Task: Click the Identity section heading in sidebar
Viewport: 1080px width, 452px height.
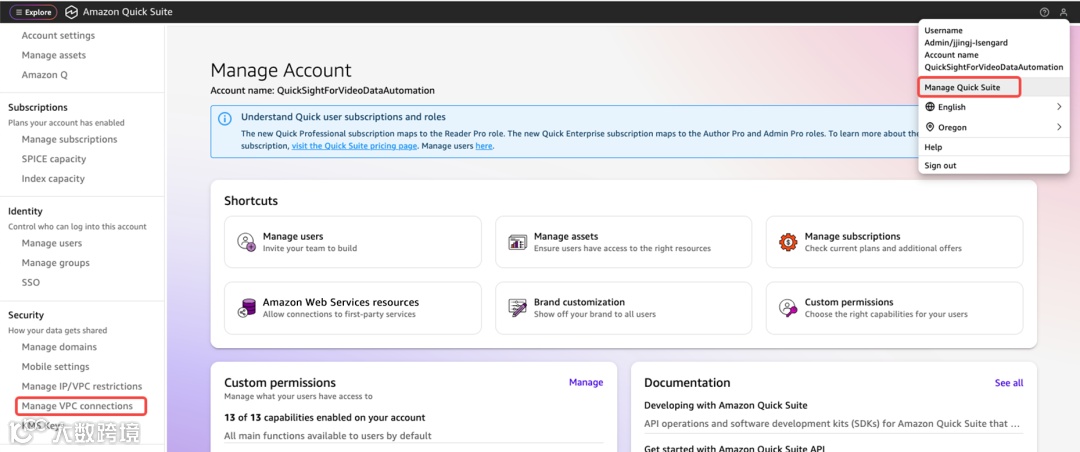Action: pos(25,212)
